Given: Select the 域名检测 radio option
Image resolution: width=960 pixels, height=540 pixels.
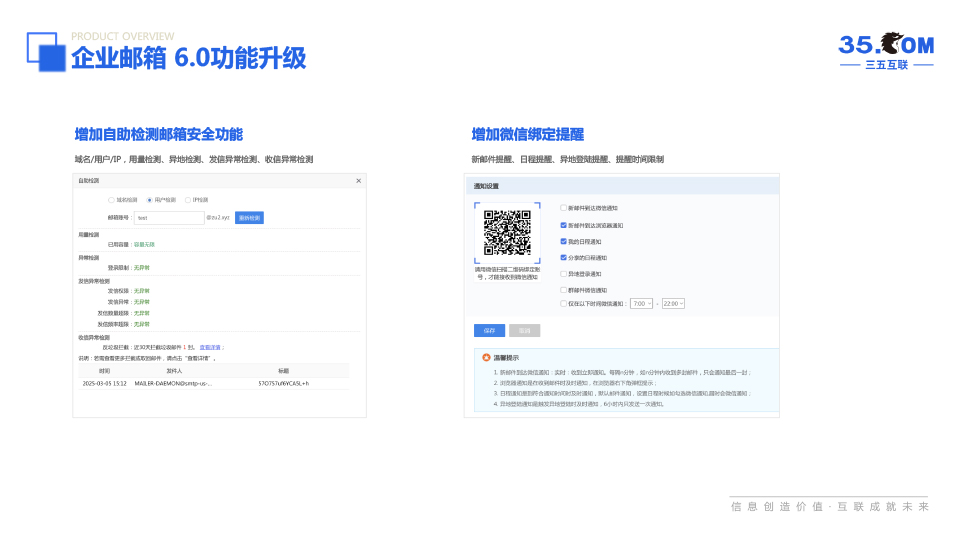Looking at the screenshot, I should click(x=112, y=200).
